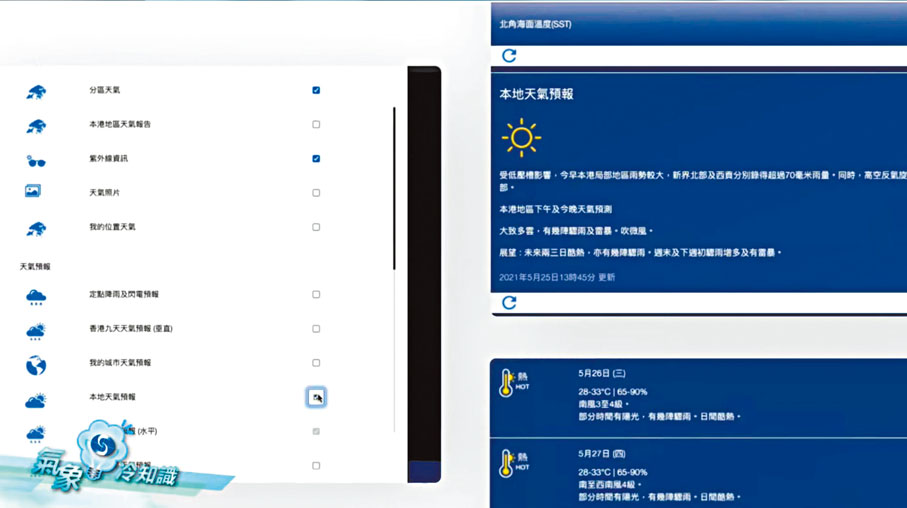Click the 分區天氣 cloud icon

[x=36, y=91]
